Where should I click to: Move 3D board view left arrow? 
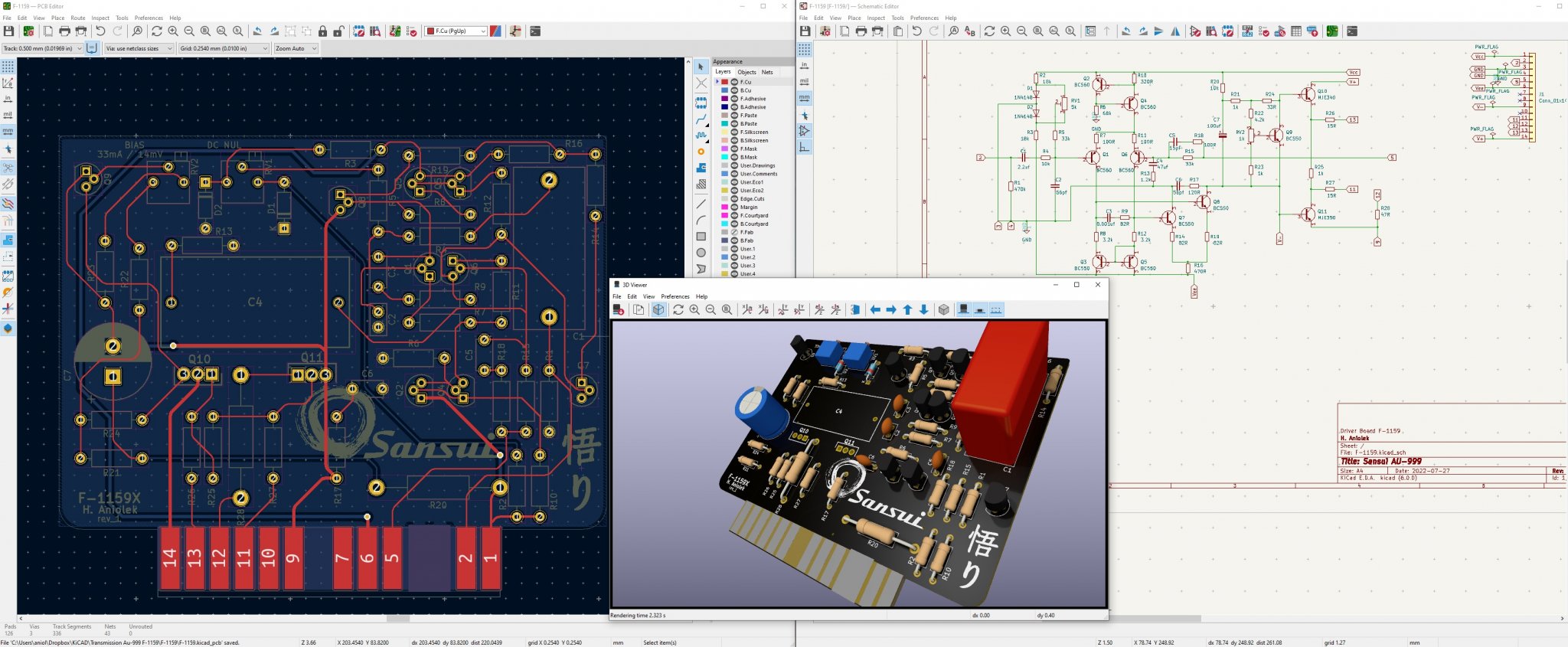(x=875, y=309)
